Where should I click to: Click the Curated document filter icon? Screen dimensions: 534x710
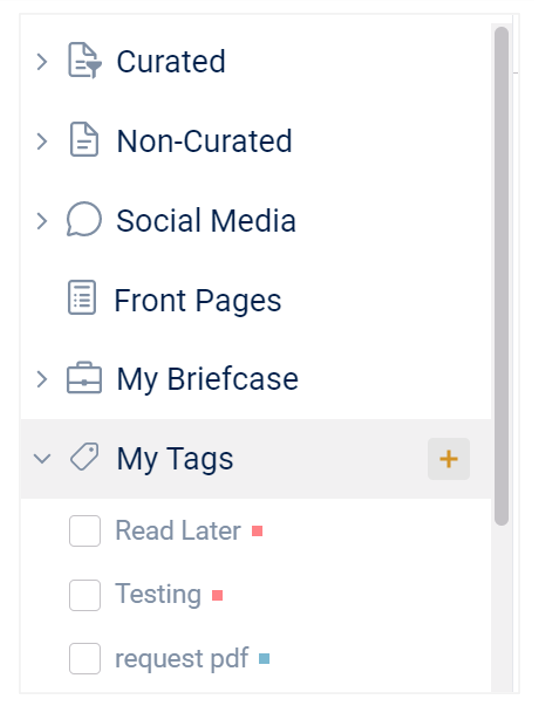coord(85,60)
